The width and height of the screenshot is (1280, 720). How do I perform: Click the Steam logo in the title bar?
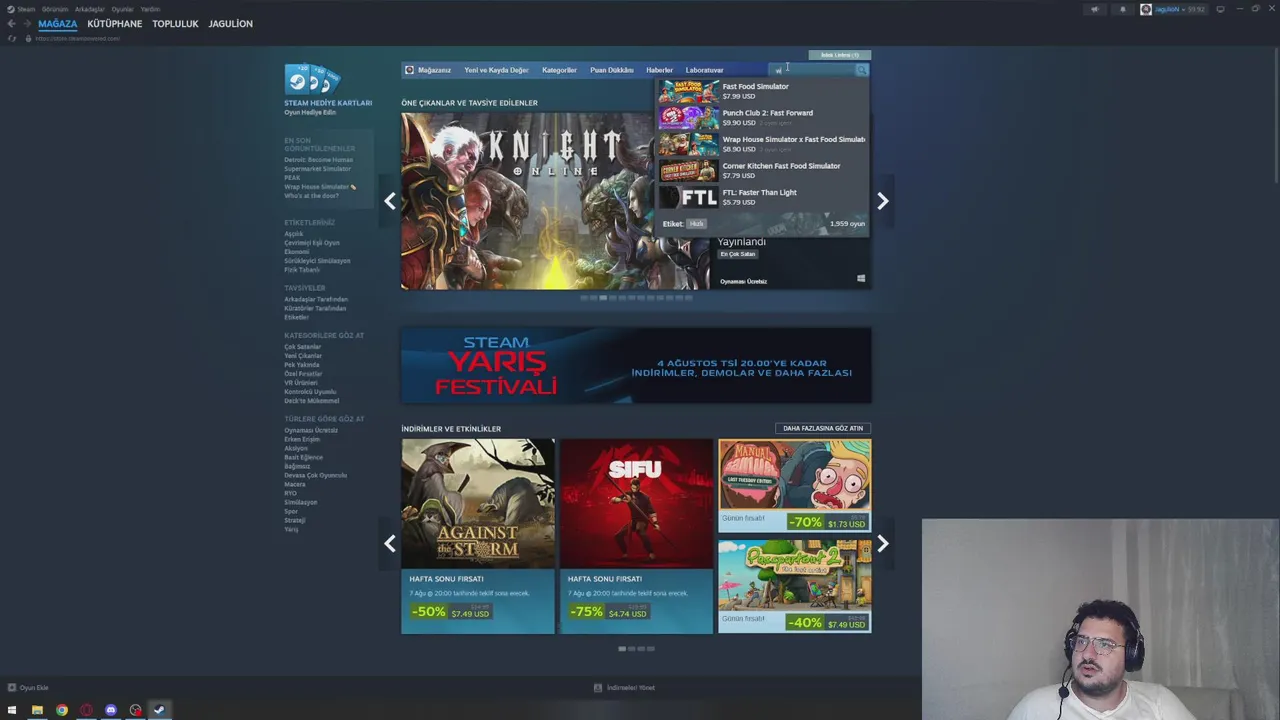coord(11,9)
